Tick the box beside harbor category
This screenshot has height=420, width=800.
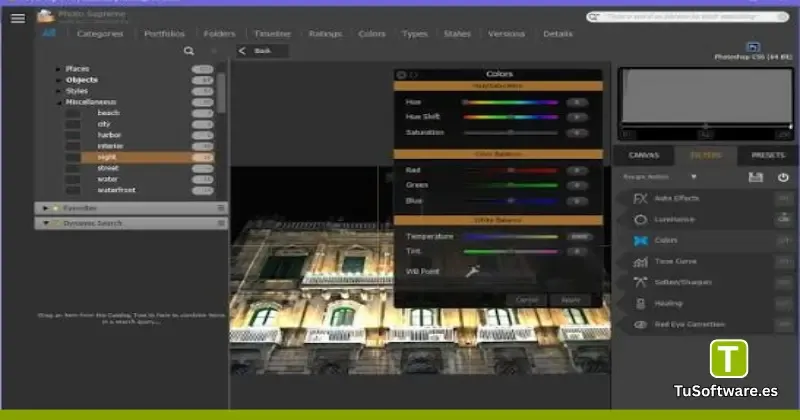[x=73, y=135]
